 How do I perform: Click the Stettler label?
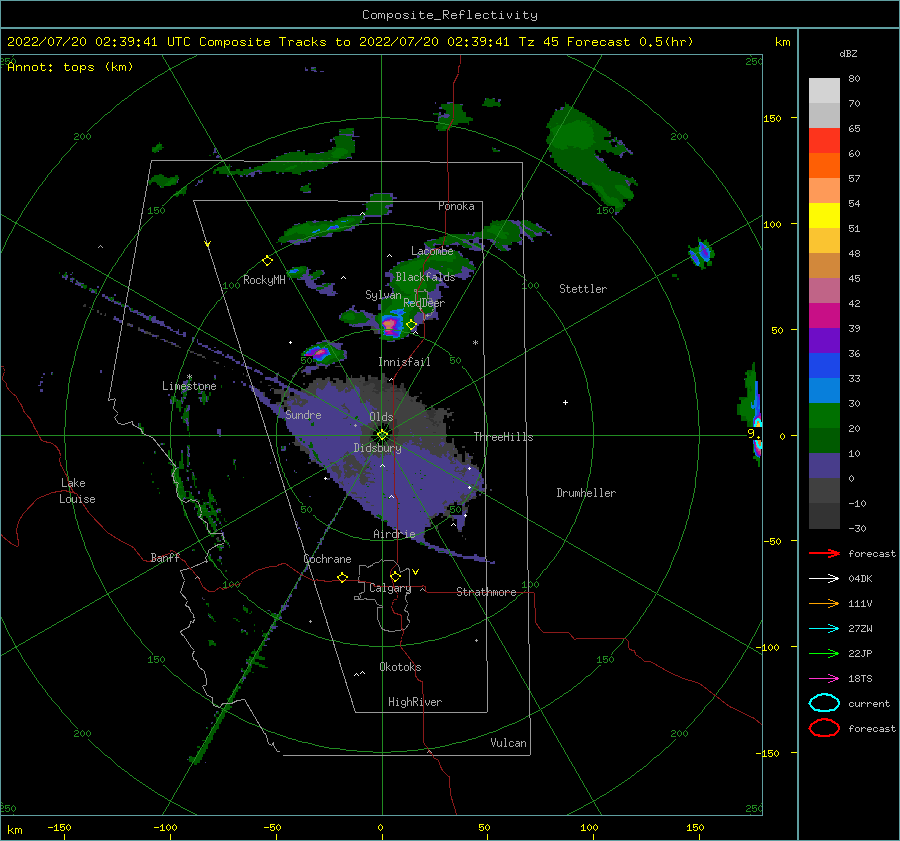[583, 289]
